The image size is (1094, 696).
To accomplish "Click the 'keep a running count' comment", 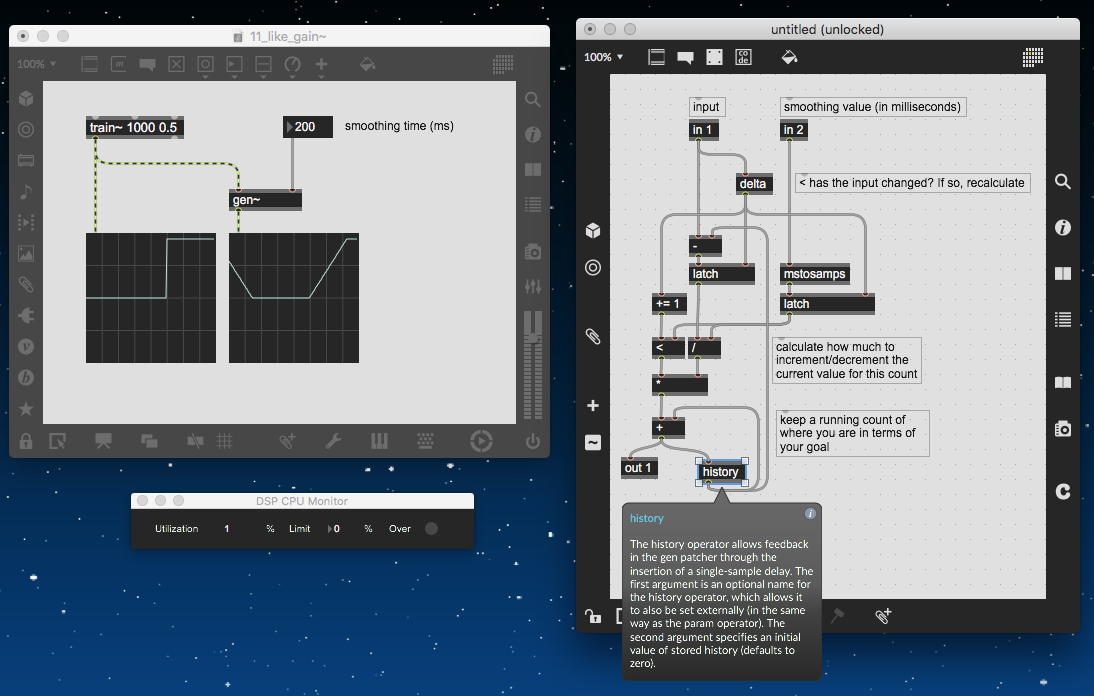I will [x=853, y=433].
